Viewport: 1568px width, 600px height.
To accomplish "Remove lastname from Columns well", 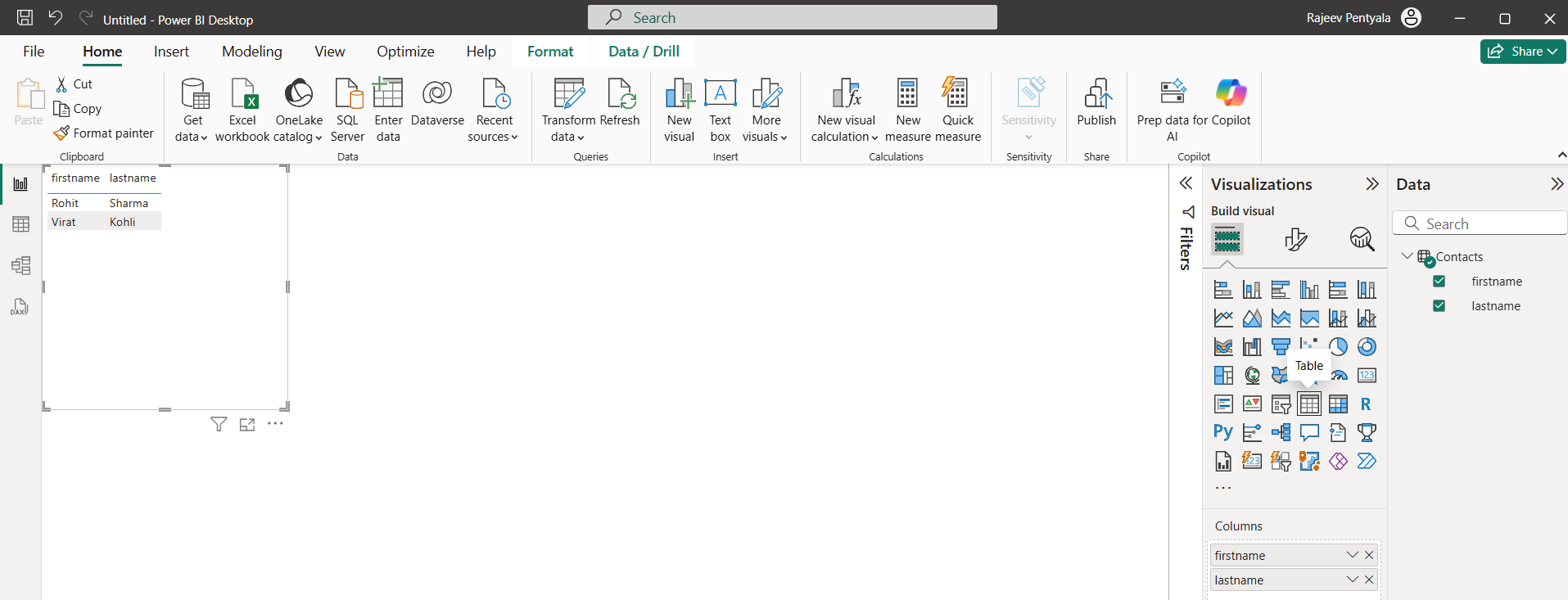I will point(1369,580).
